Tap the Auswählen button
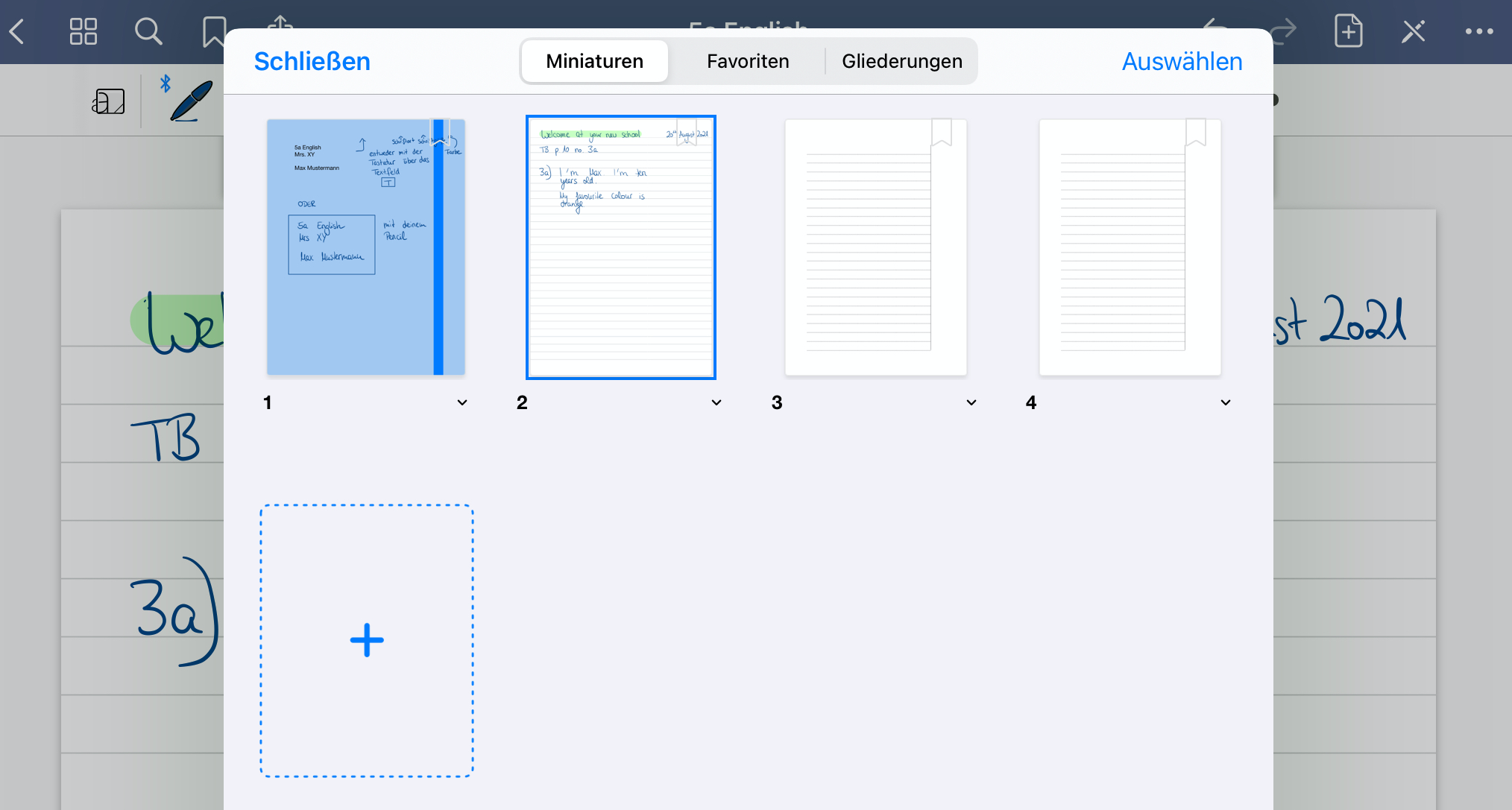Screen dimensions: 1512x810 tap(1182, 61)
